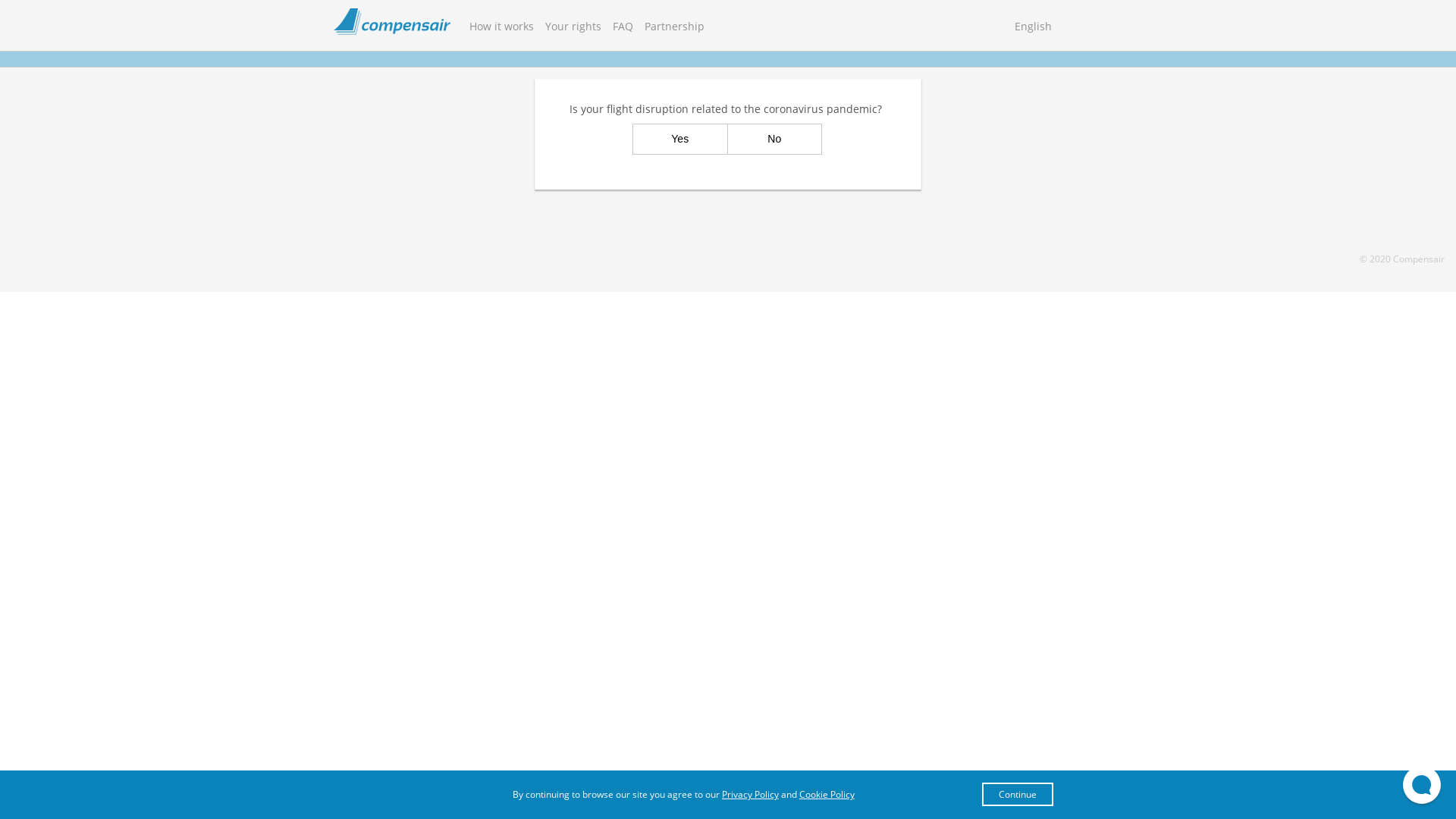The height and width of the screenshot is (819, 1456).
Task: Click the © 2020 Compensair footer text
Action: 1401,259
